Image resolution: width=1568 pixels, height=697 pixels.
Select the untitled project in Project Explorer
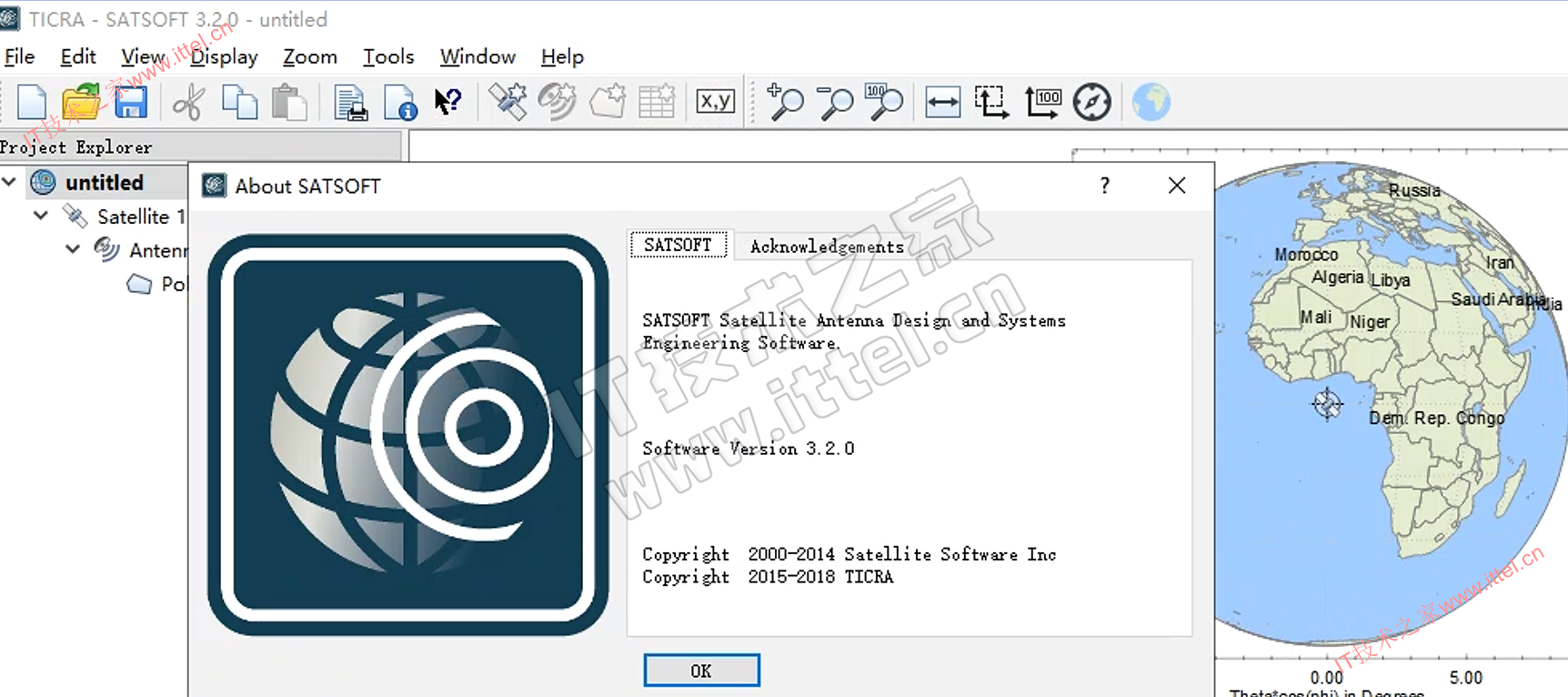click(x=104, y=183)
